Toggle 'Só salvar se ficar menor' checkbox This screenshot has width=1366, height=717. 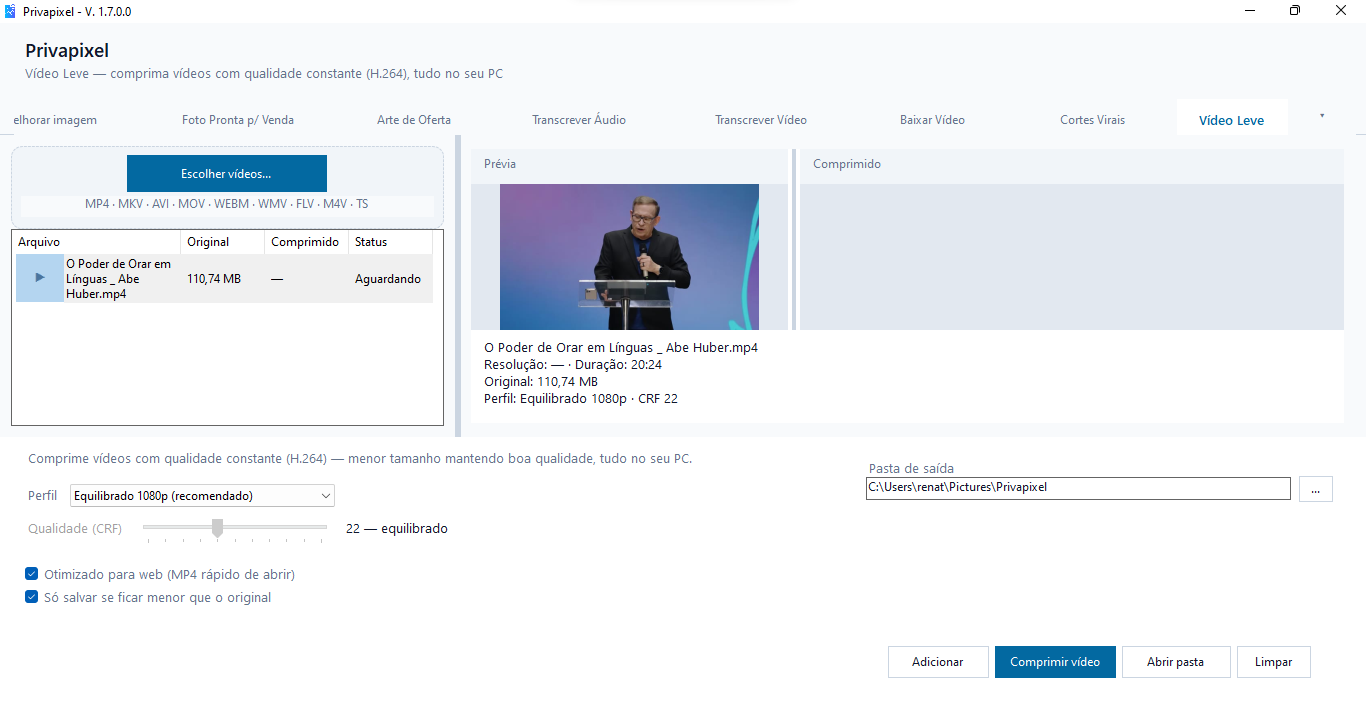tap(32, 598)
